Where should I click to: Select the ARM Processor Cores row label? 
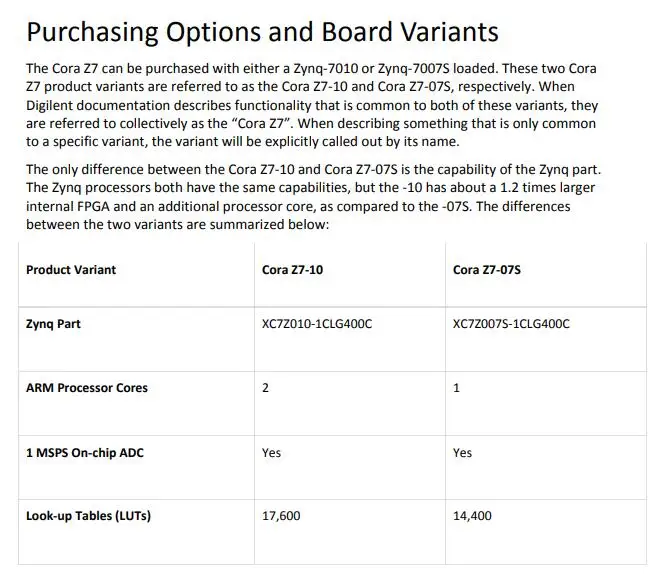pos(87,388)
